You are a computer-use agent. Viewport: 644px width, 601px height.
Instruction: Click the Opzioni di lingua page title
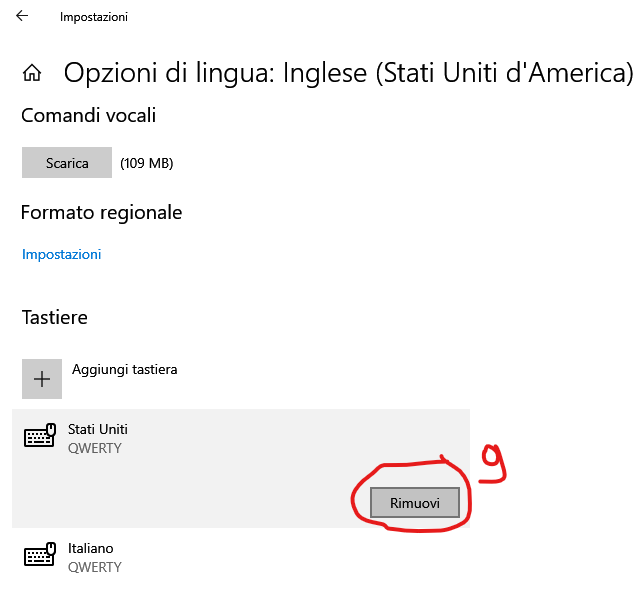(x=348, y=73)
